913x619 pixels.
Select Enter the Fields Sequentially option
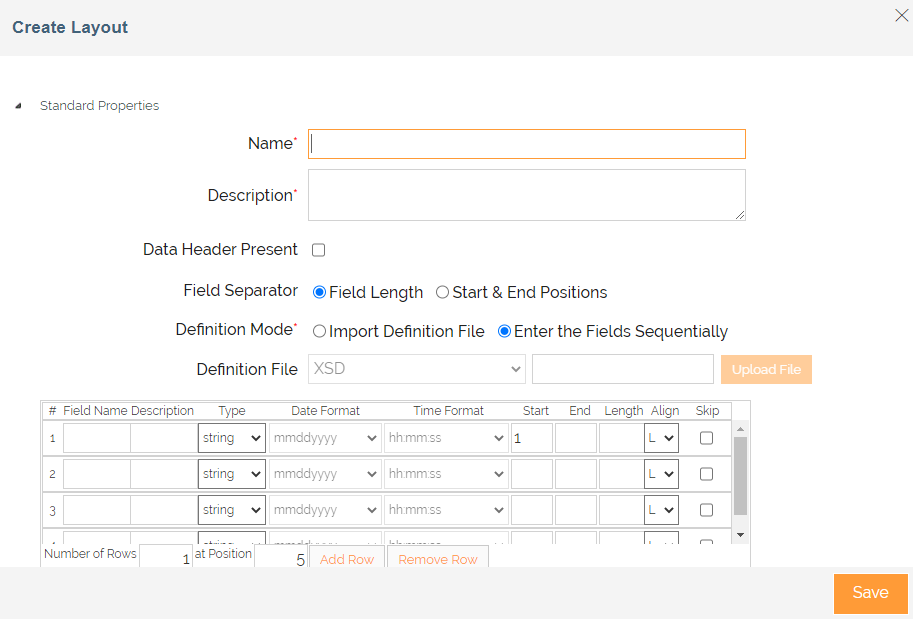tap(505, 331)
